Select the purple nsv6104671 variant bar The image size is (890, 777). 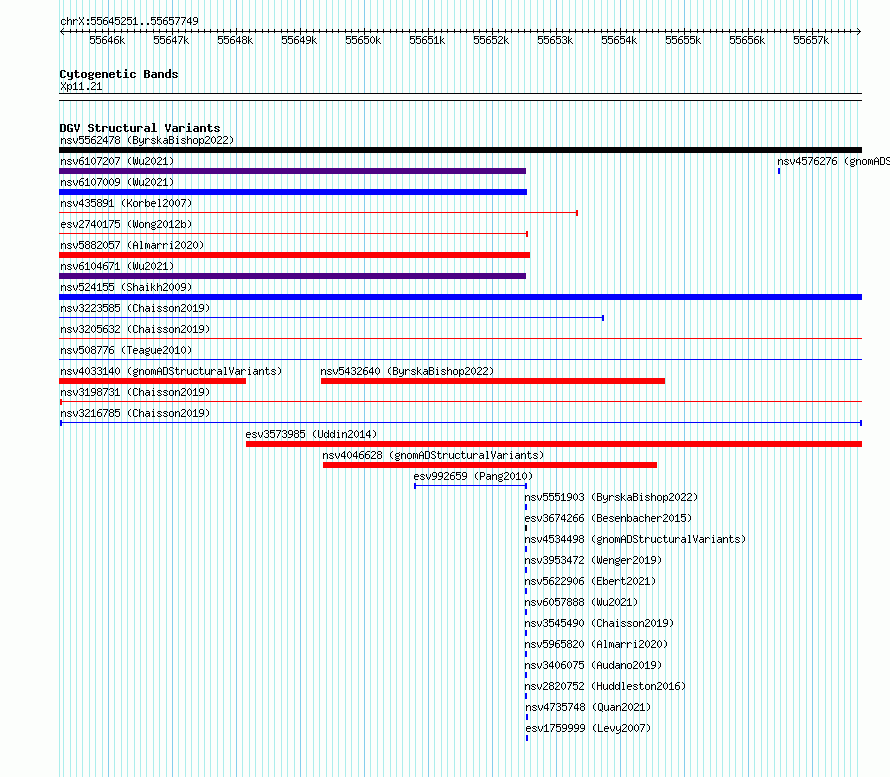292,276
